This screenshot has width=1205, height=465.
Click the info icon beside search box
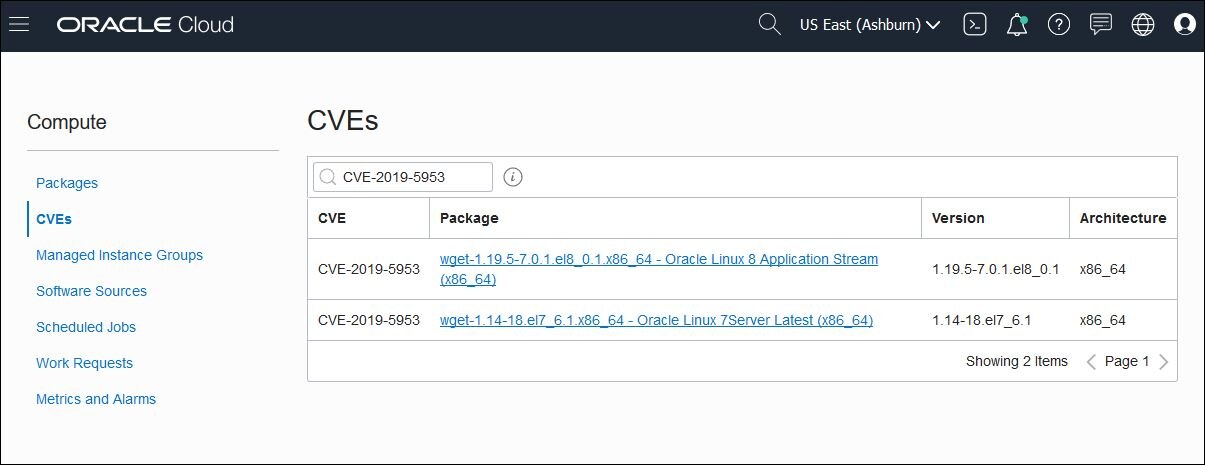(x=513, y=177)
